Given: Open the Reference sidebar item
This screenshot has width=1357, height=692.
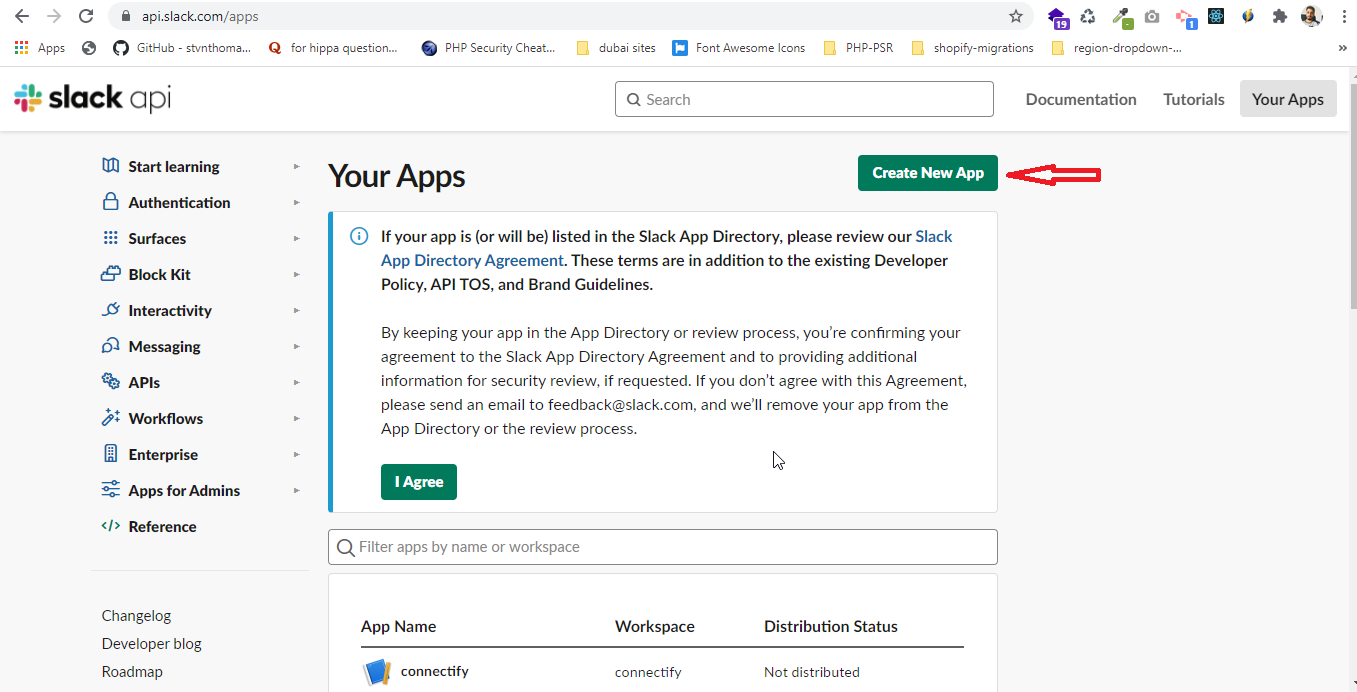Looking at the screenshot, I should 162,526.
